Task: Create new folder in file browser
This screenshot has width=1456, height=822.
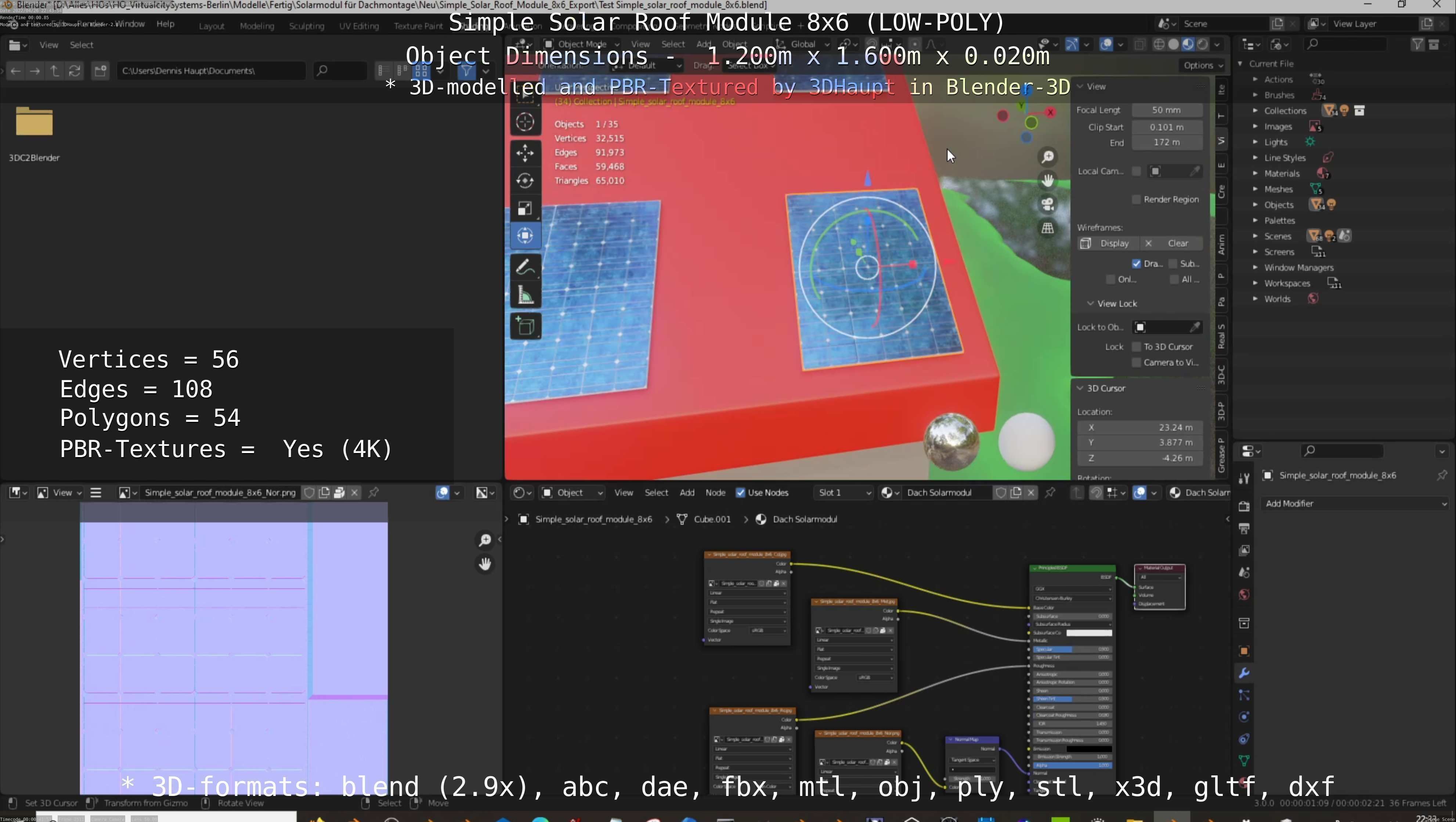Action: tap(100, 70)
